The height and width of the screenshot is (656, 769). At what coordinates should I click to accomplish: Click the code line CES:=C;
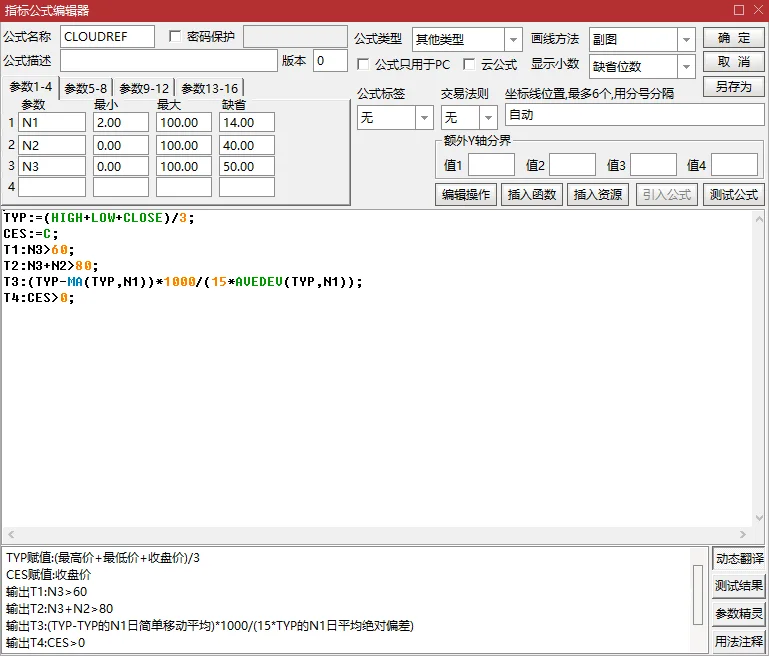(31, 234)
